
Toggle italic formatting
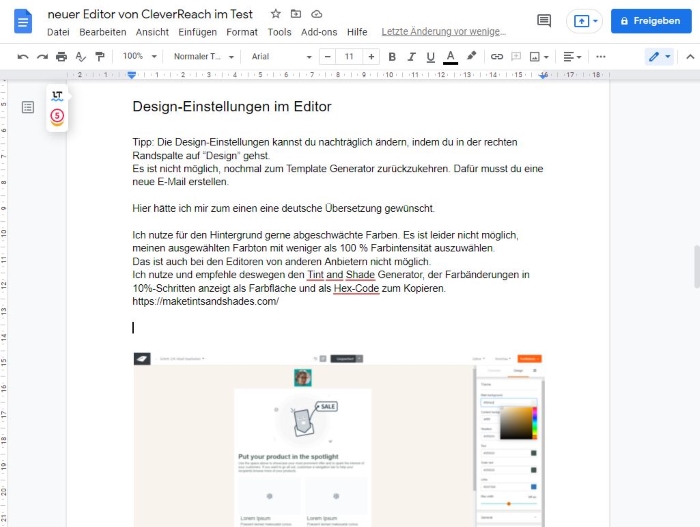(x=411, y=57)
